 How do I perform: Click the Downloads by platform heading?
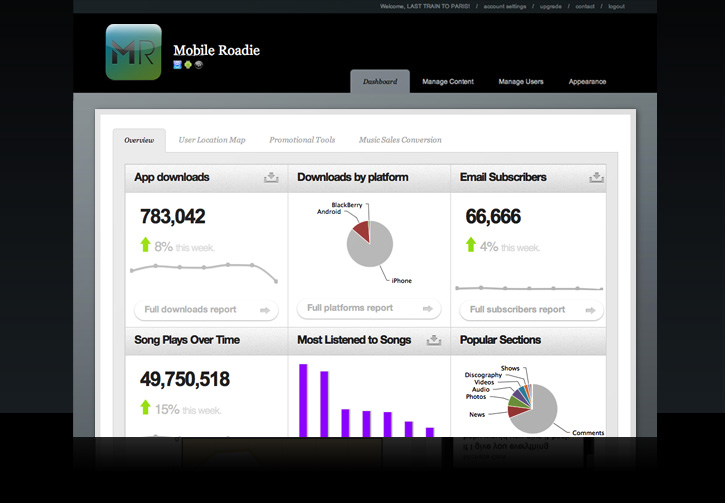pos(352,177)
